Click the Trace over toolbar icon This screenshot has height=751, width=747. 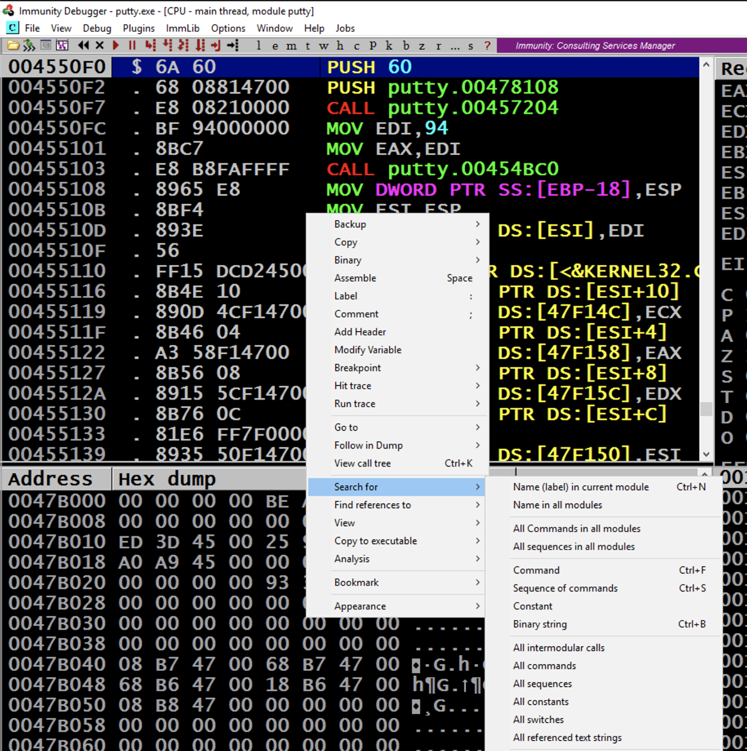pyautogui.click(x=200, y=46)
